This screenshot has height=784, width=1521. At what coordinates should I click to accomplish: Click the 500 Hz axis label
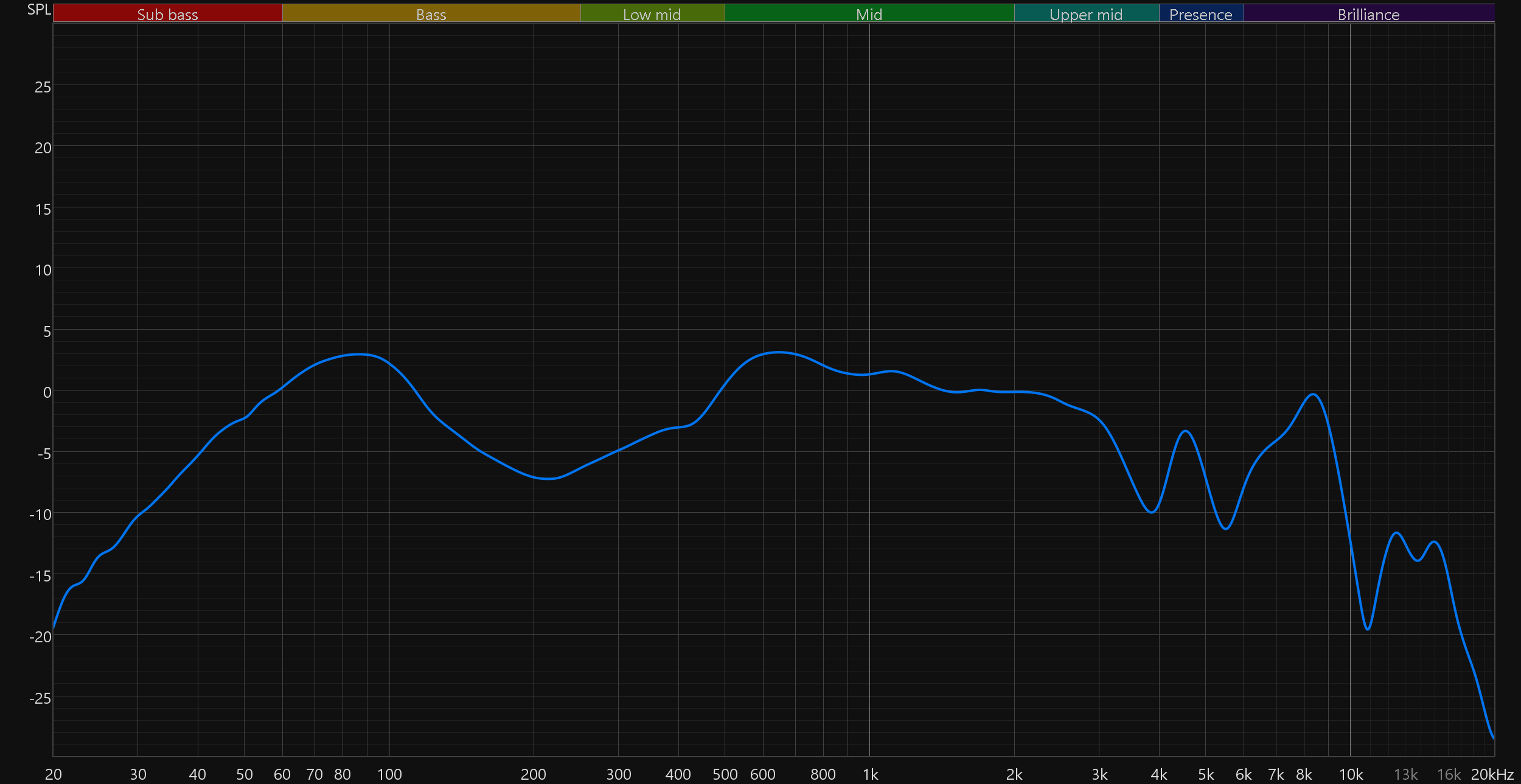pos(725,774)
